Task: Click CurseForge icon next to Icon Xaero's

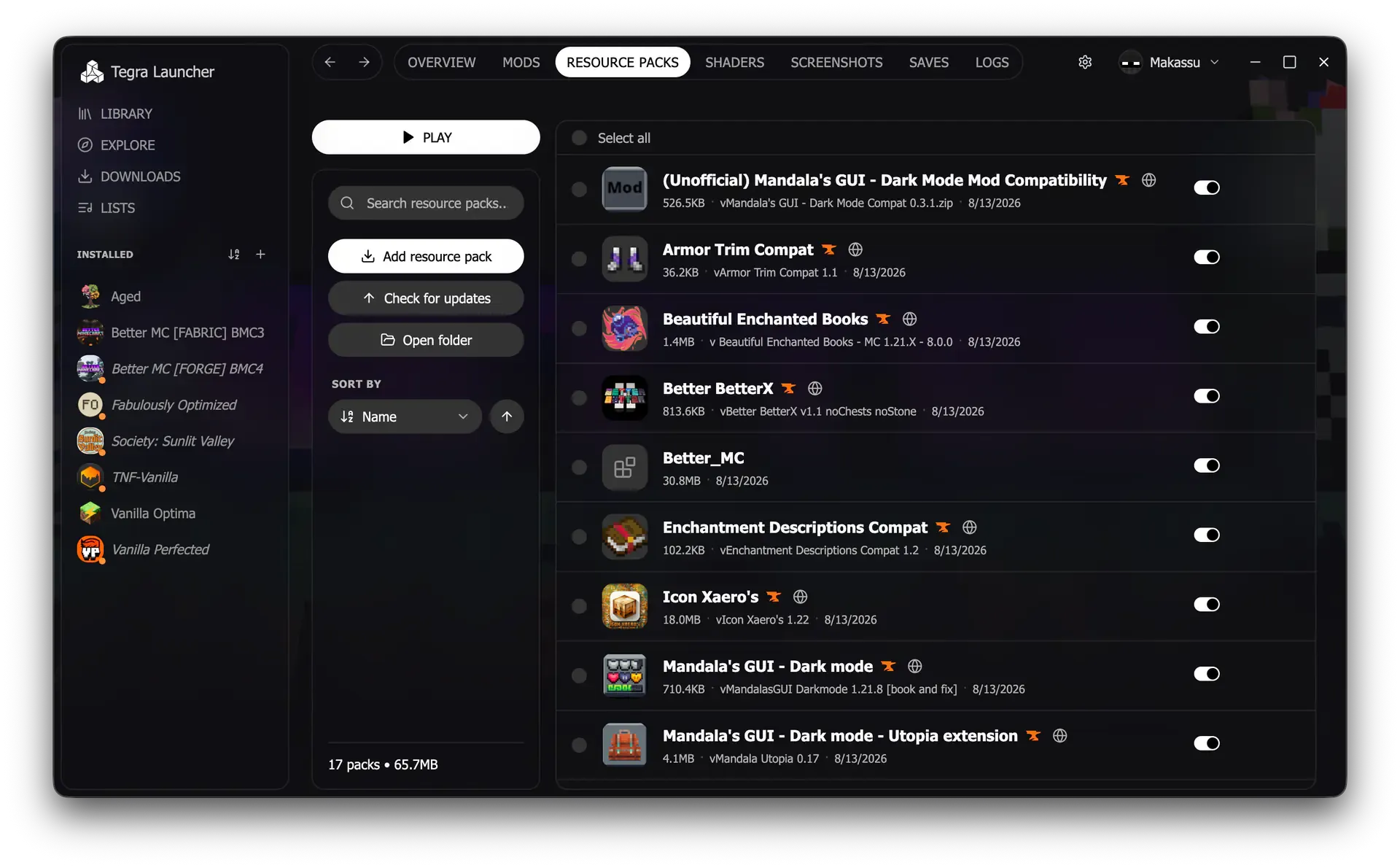Action: pos(774,597)
